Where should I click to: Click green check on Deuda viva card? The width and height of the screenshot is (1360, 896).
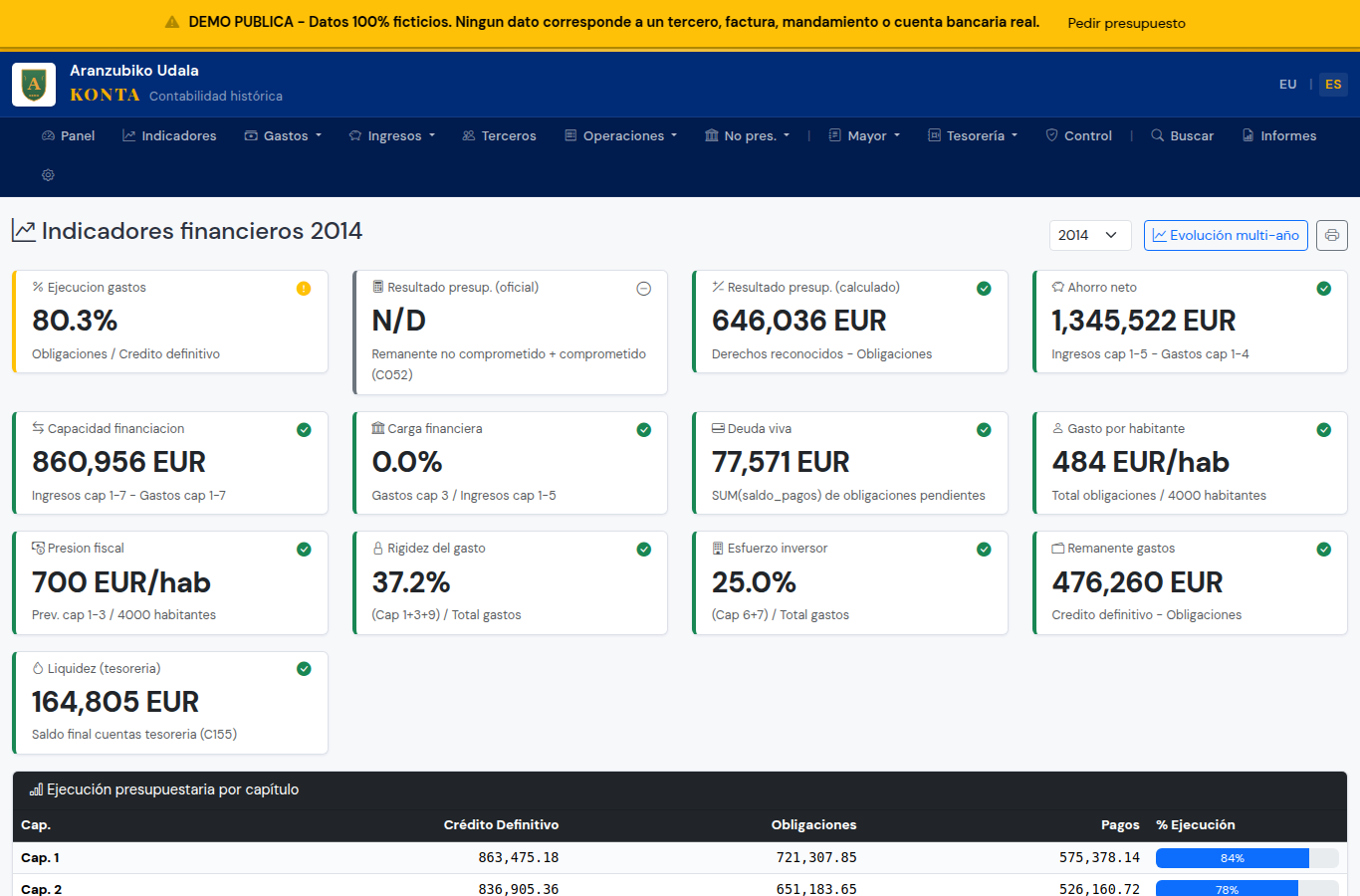(x=984, y=430)
